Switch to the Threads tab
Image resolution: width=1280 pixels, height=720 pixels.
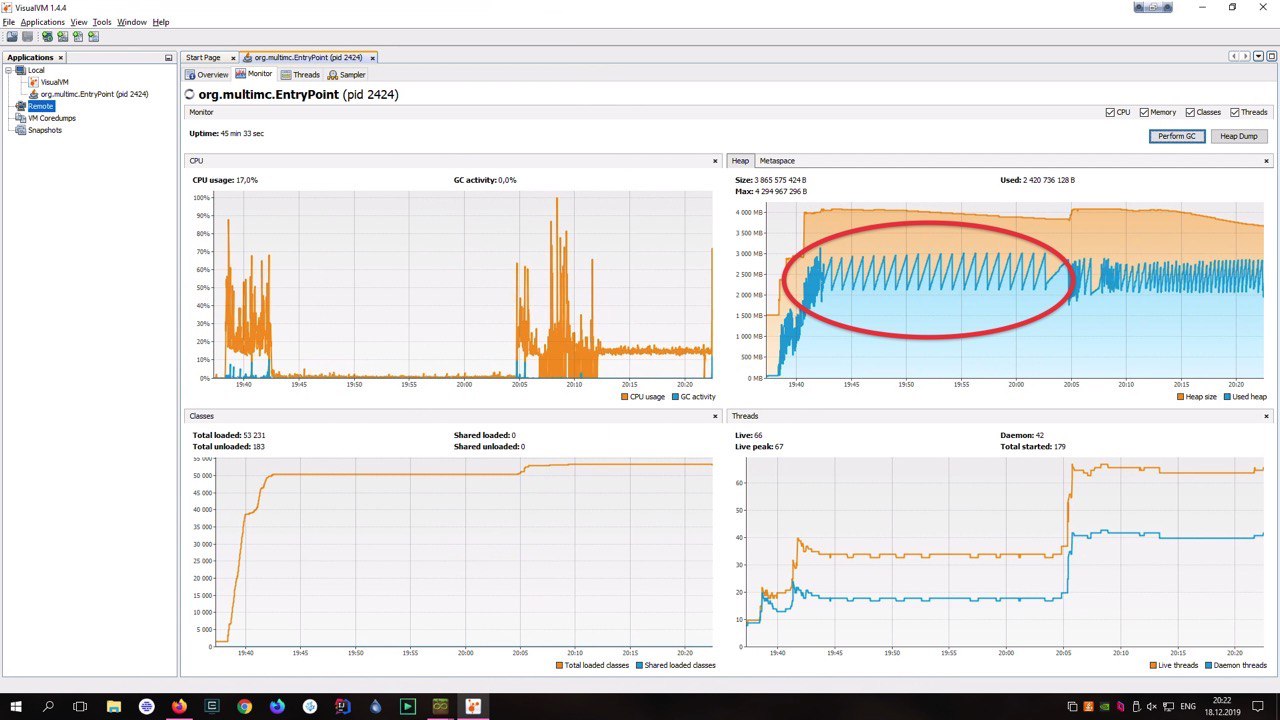(300, 75)
